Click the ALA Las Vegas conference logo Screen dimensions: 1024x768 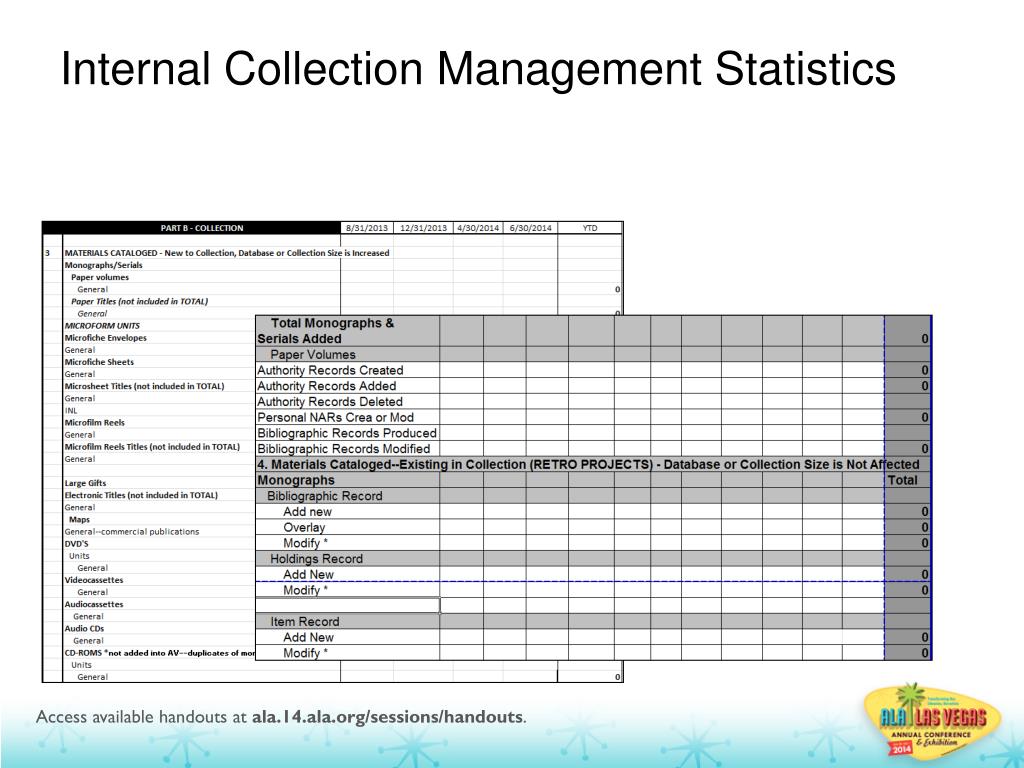pyautogui.click(x=932, y=723)
